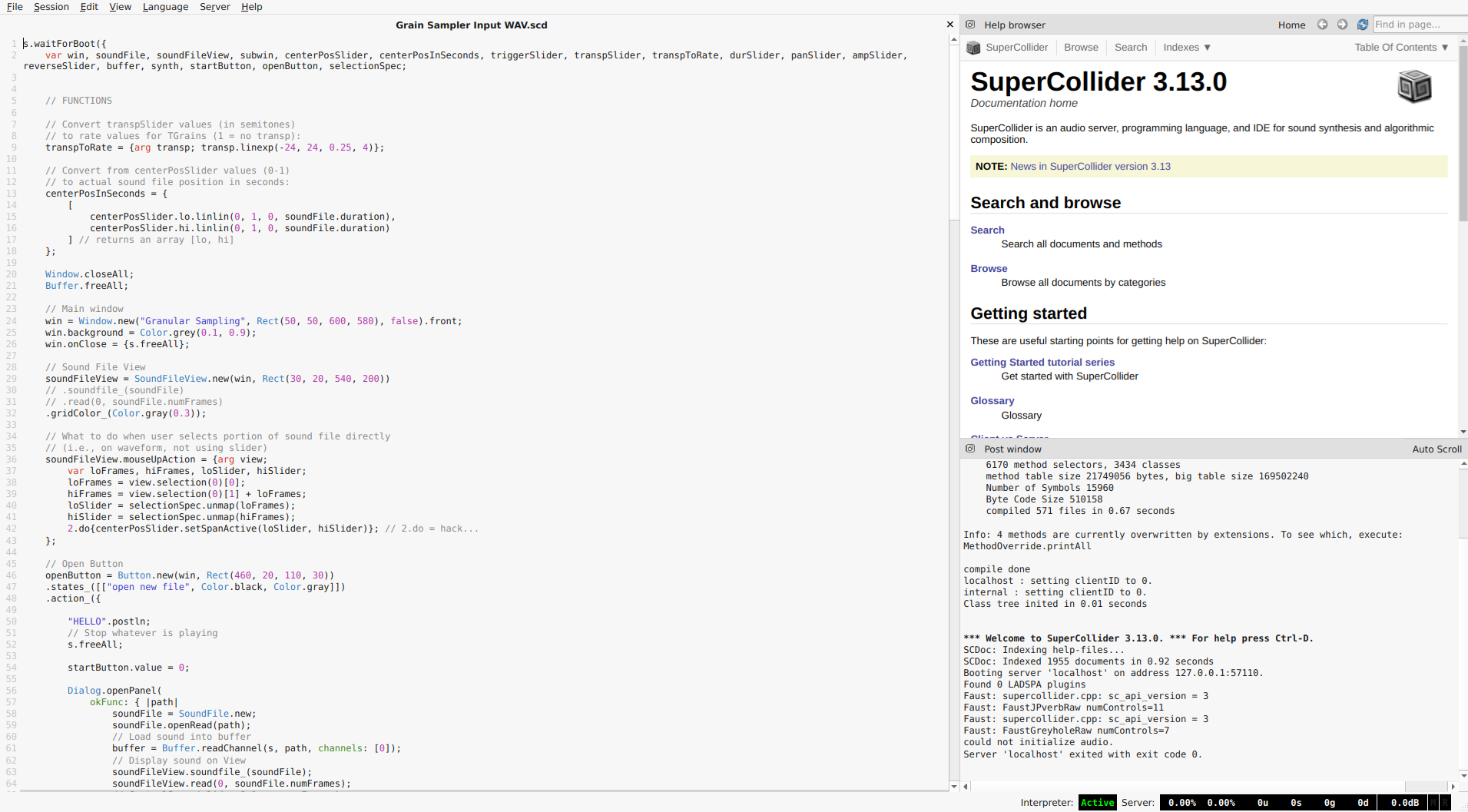Click the "Dialog.openPanel(" line
Image resolution: width=1468 pixels, height=812 pixels.
(x=114, y=691)
